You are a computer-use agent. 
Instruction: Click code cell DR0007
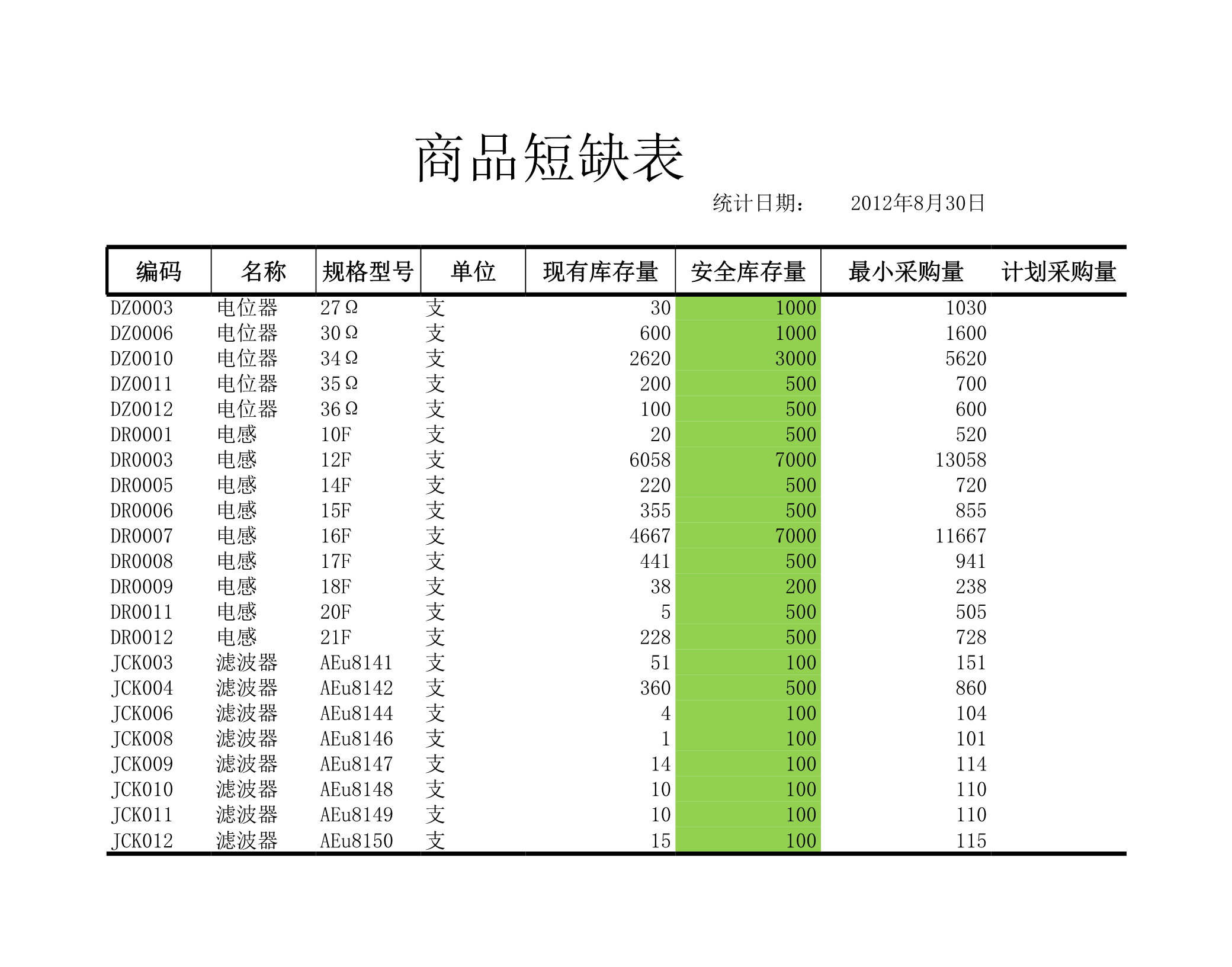click(x=142, y=536)
